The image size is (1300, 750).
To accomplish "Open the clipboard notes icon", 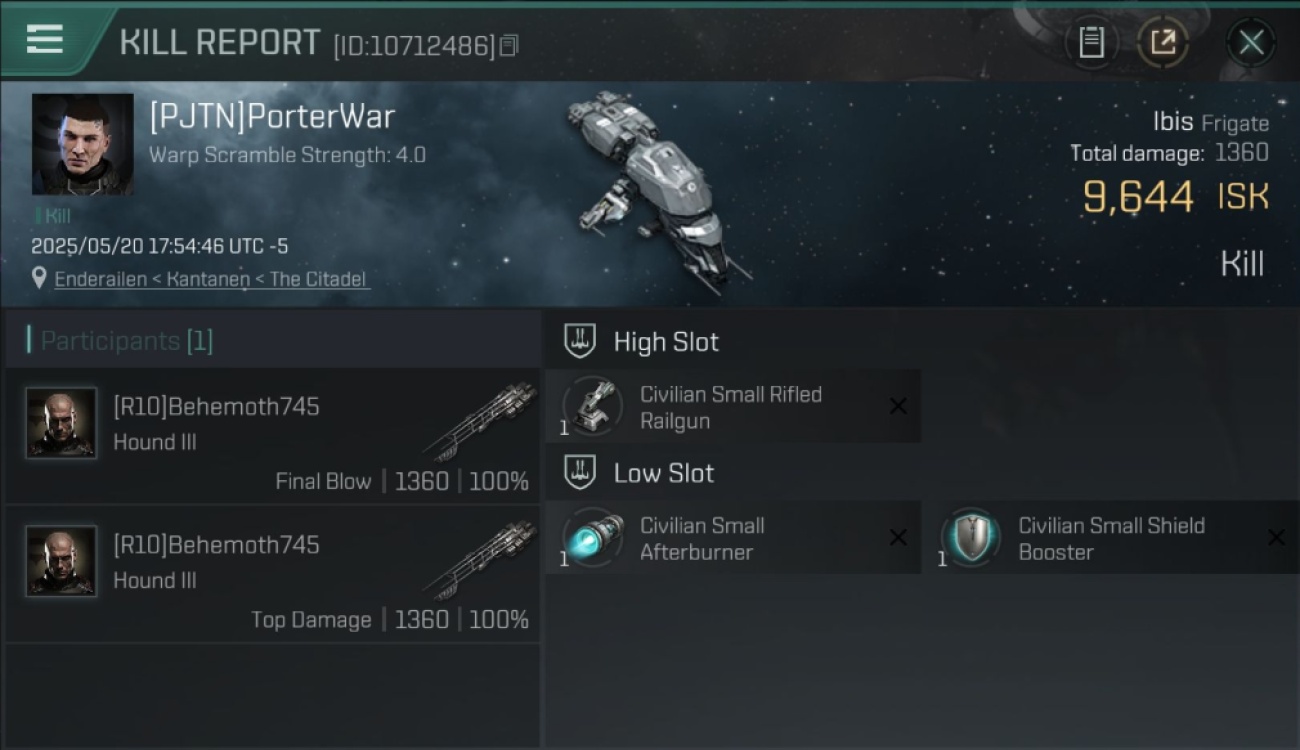I will click(x=1091, y=43).
